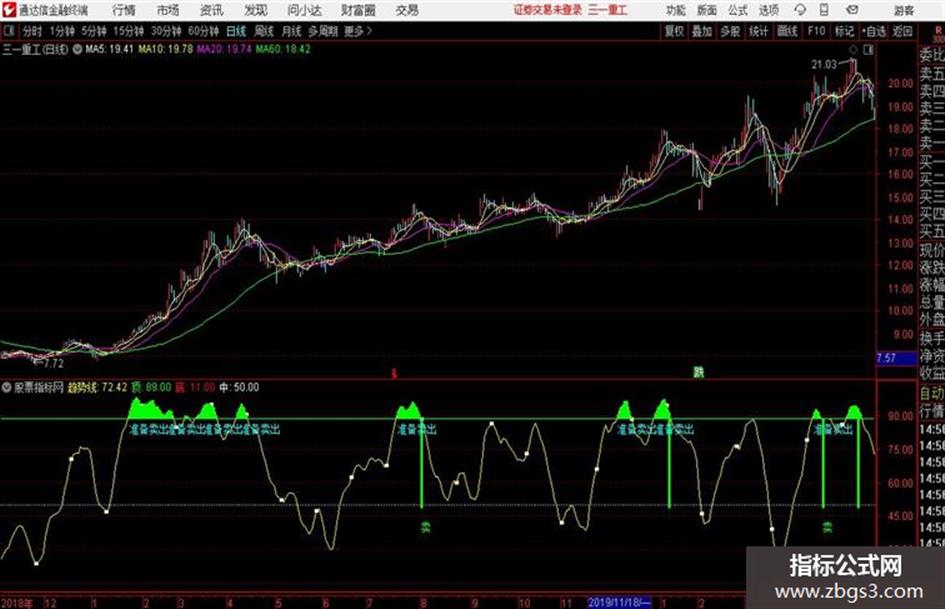Open the 财富圈 menu
The height and width of the screenshot is (609, 945).
coord(358,10)
